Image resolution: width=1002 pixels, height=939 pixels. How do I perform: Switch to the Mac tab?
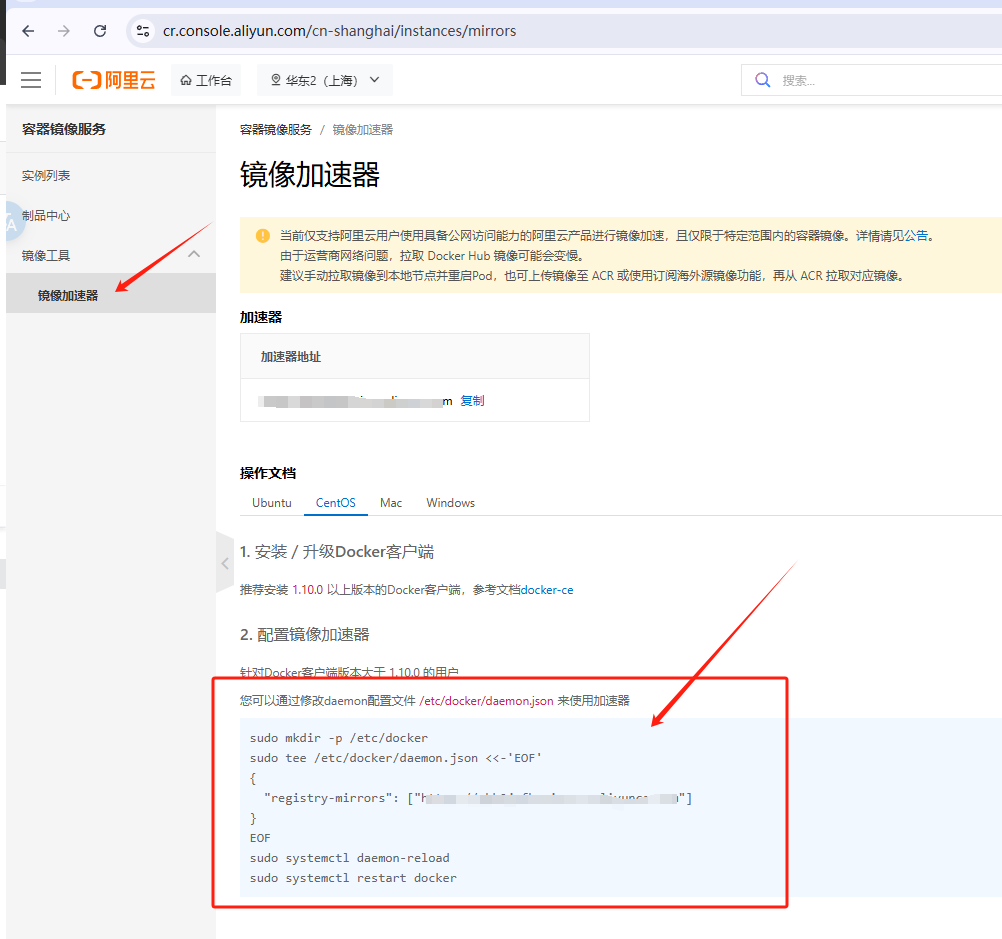pyautogui.click(x=391, y=503)
